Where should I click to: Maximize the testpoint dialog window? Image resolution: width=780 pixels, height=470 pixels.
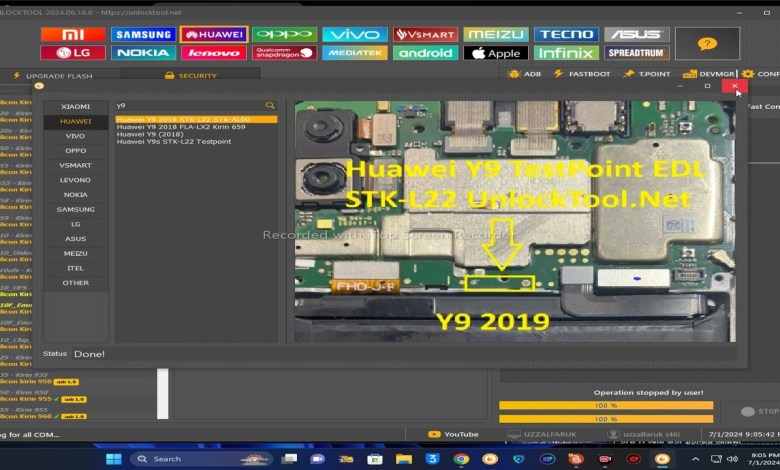pos(707,86)
